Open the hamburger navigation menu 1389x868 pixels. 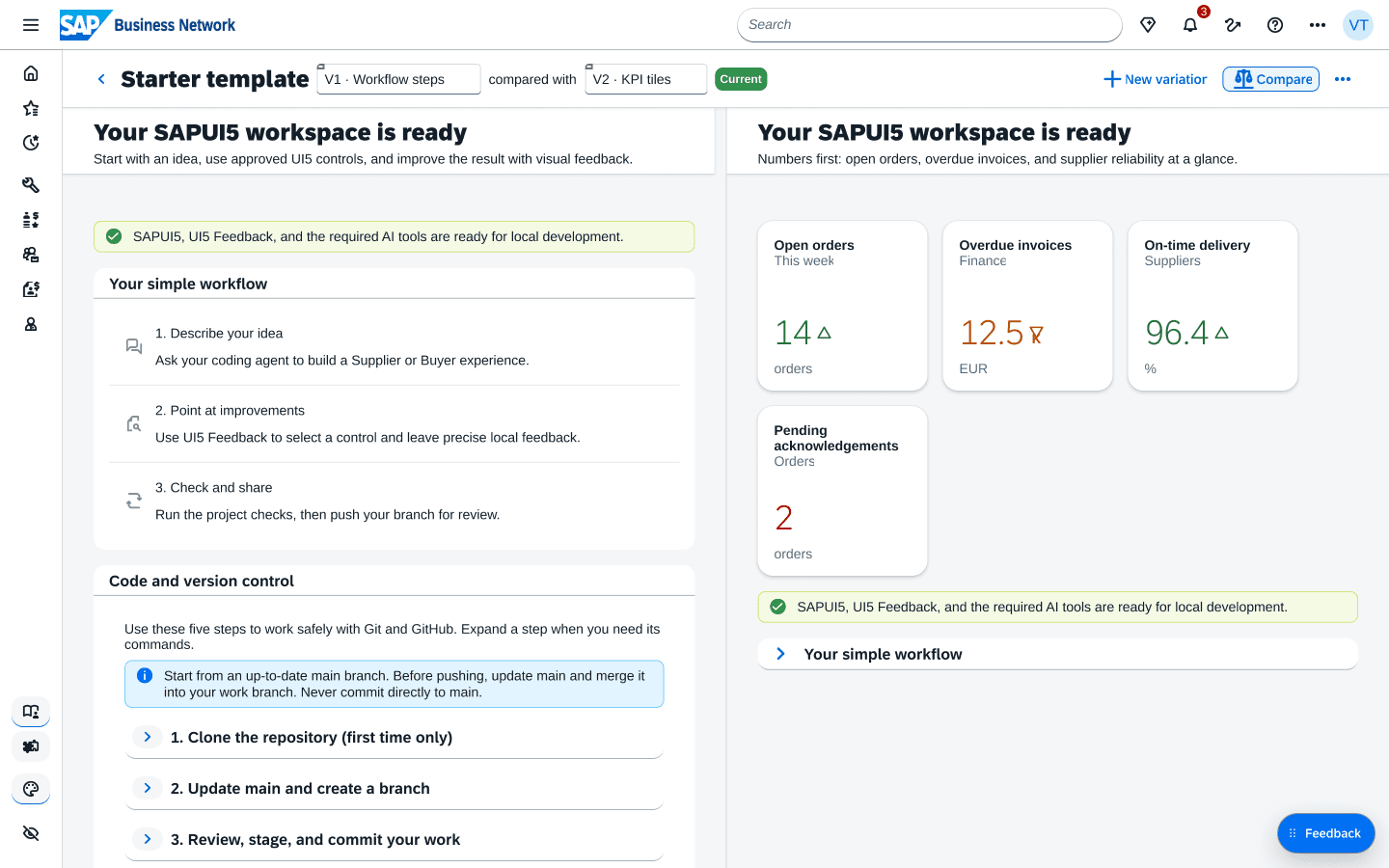[x=31, y=25]
